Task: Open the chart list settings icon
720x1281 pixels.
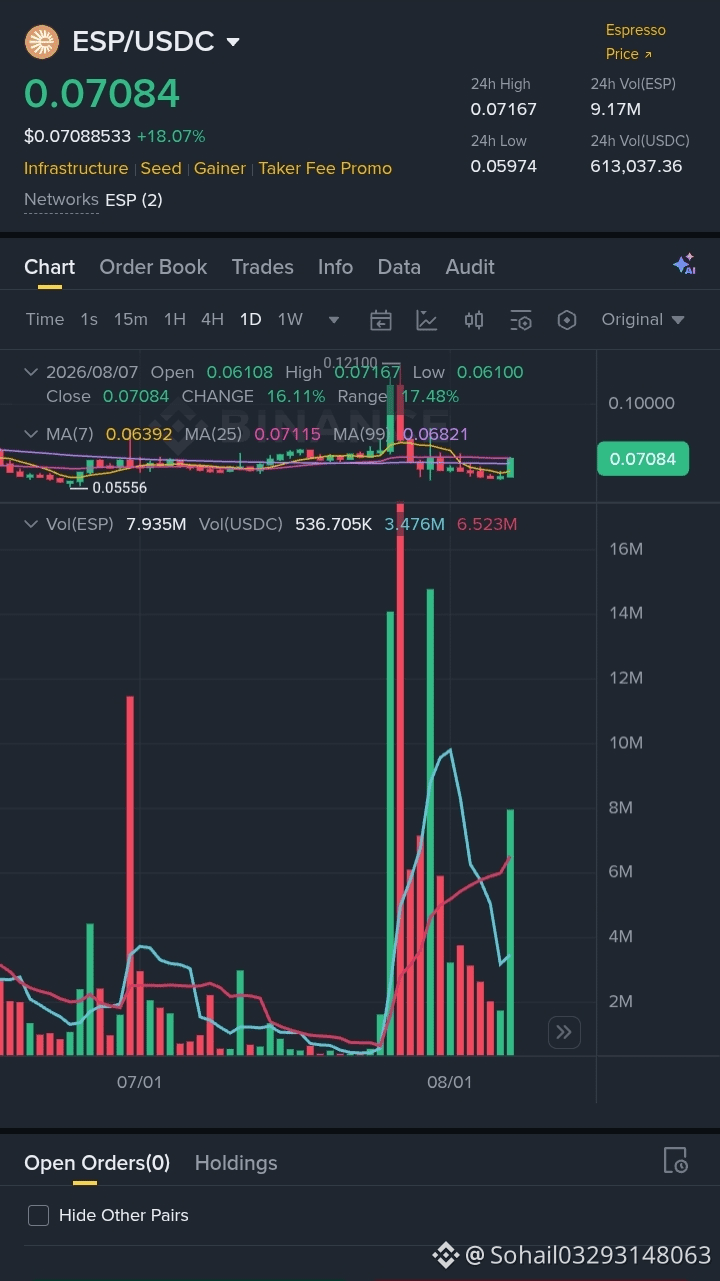Action: 520,320
